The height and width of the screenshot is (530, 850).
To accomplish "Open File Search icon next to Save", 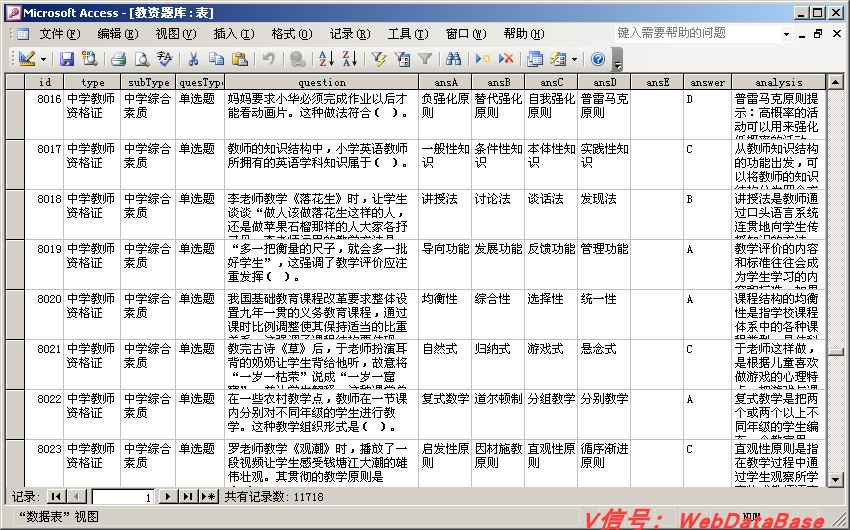I will [89, 59].
